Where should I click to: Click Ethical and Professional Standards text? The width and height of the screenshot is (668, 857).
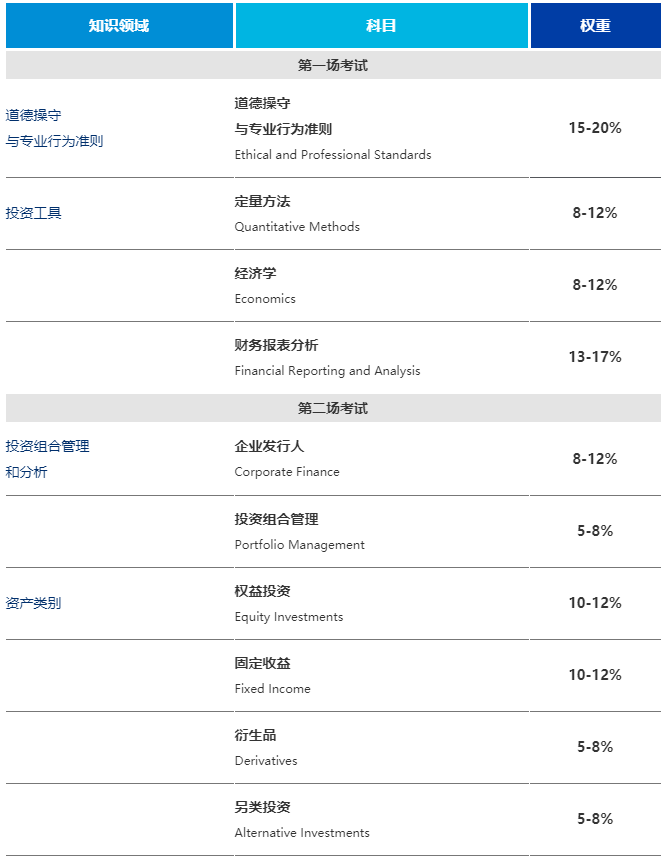(x=333, y=155)
